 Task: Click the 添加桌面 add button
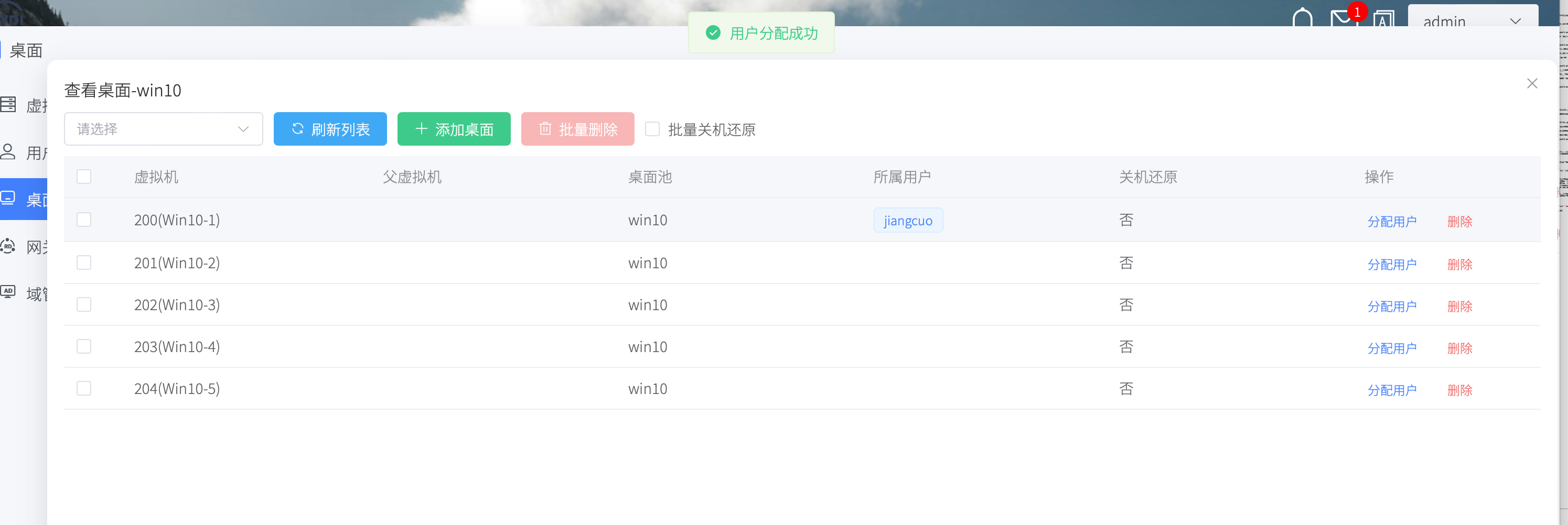(454, 129)
